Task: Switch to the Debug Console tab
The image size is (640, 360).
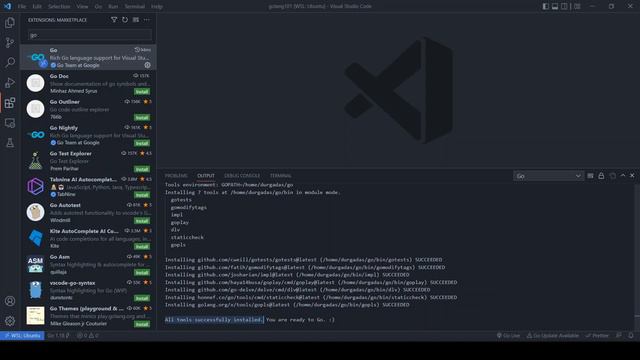Action: [x=242, y=176]
